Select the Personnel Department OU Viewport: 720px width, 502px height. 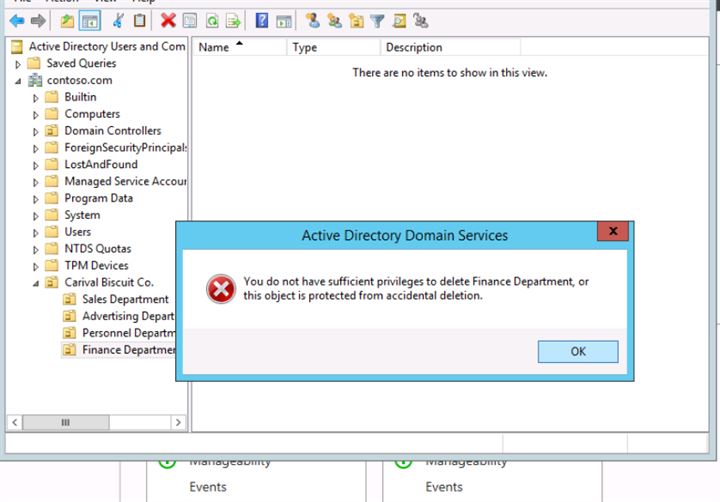(129, 333)
